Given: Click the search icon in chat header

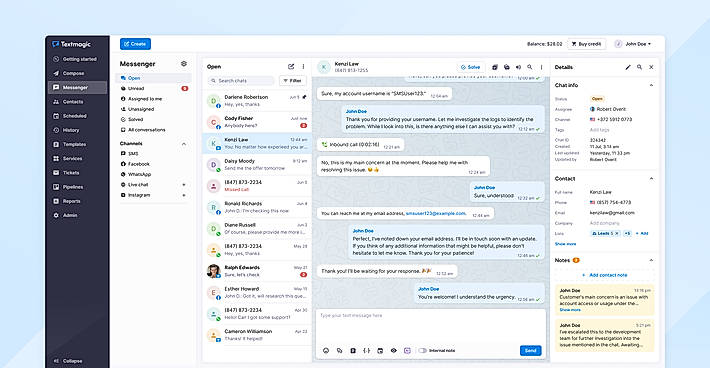Looking at the screenshot, I should [x=530, y=67].
